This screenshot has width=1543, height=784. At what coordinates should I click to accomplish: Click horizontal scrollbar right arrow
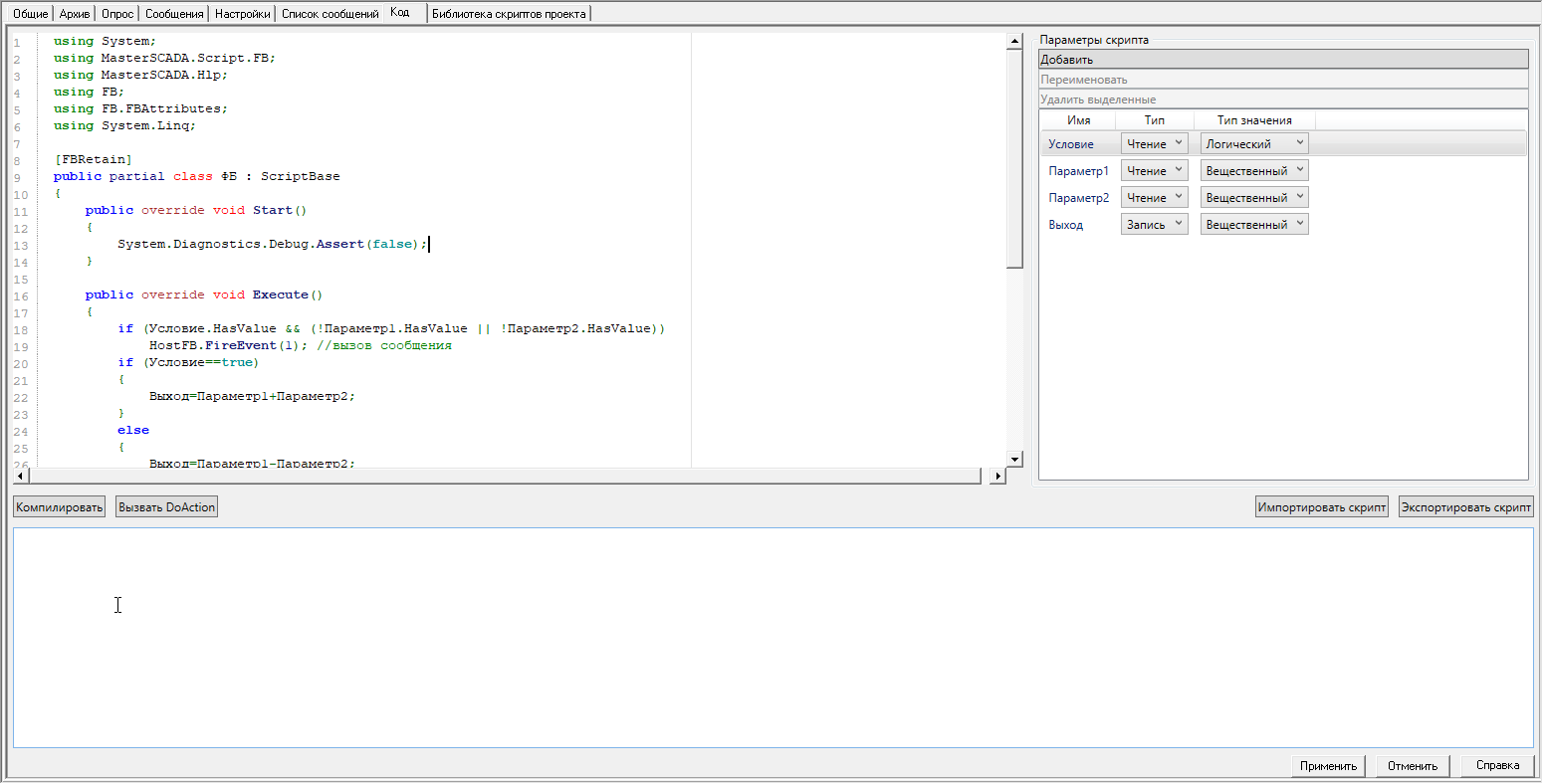(x=998, y=477)
